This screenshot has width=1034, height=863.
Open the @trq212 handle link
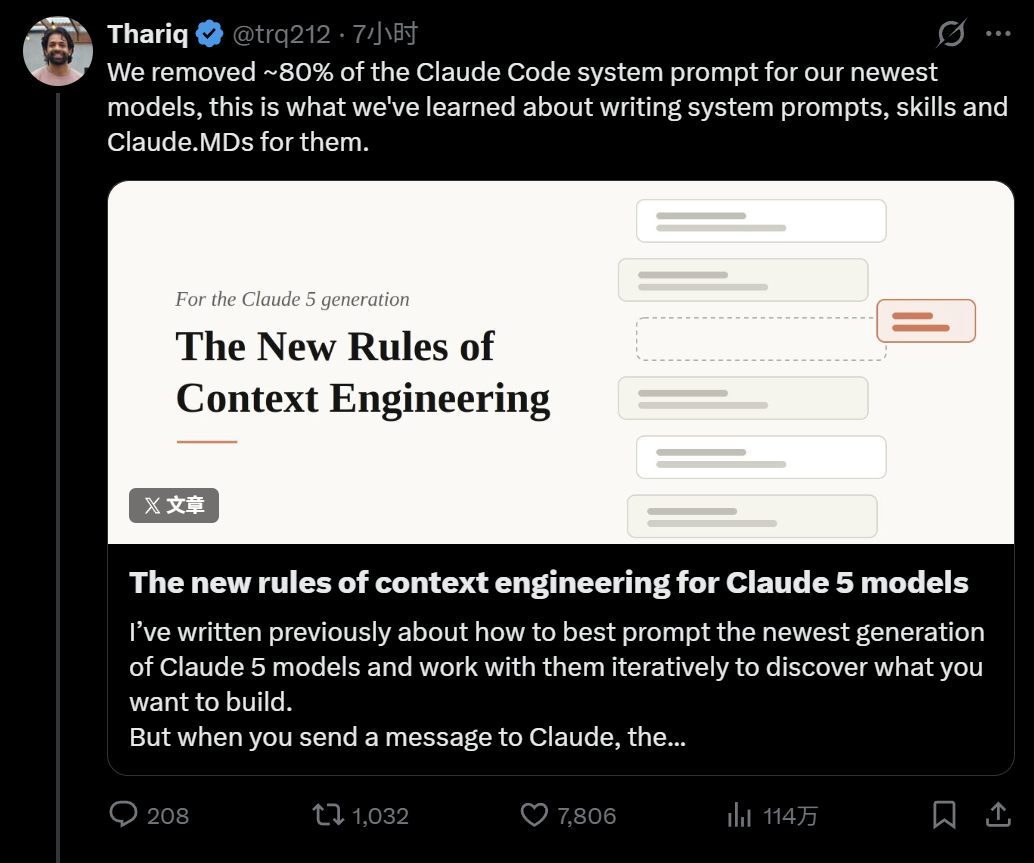point(282,34)
